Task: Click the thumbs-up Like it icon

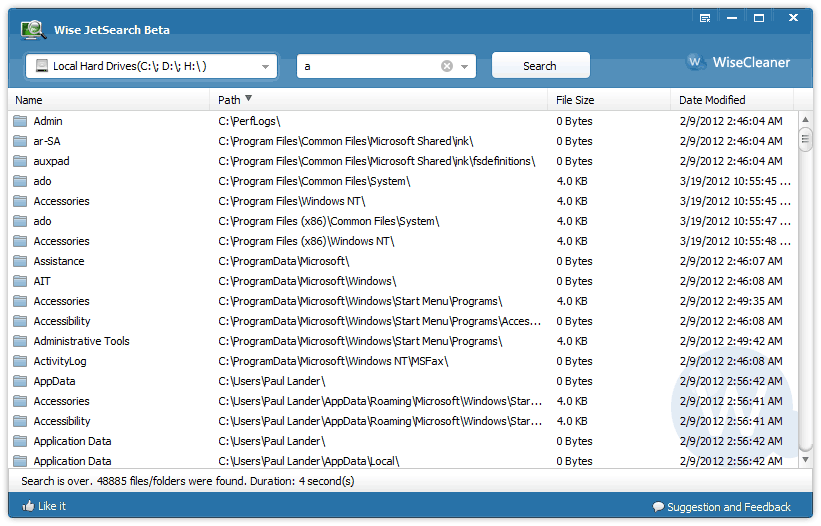Action: pos(28,506)
